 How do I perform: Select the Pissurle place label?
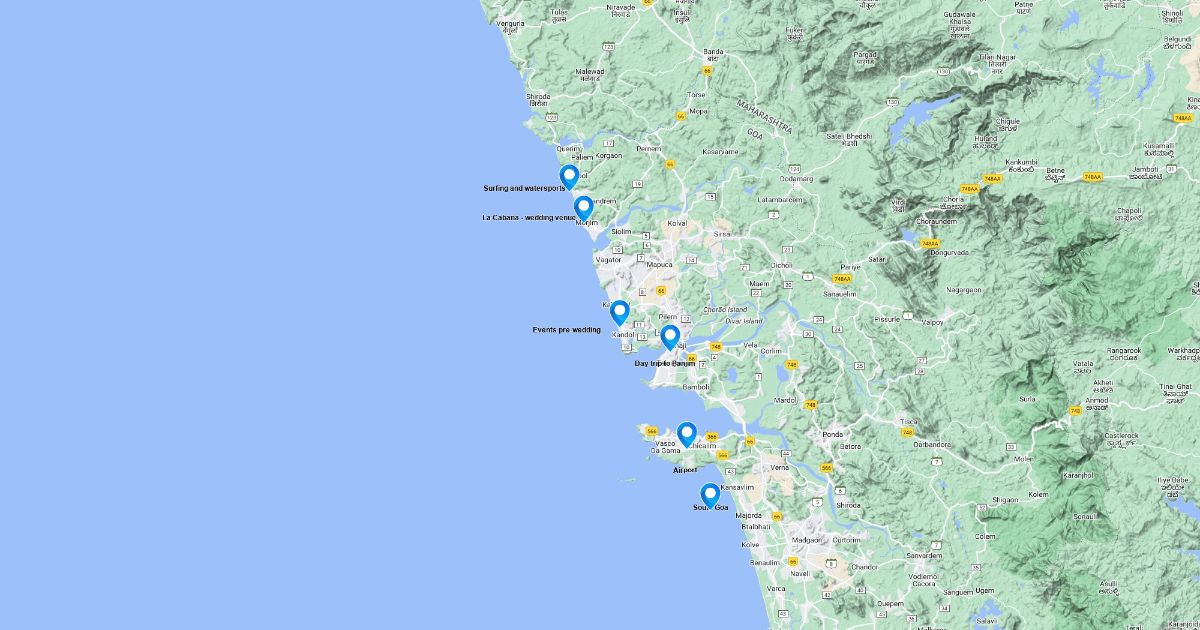pyautogui.click(x=887, y=319)
